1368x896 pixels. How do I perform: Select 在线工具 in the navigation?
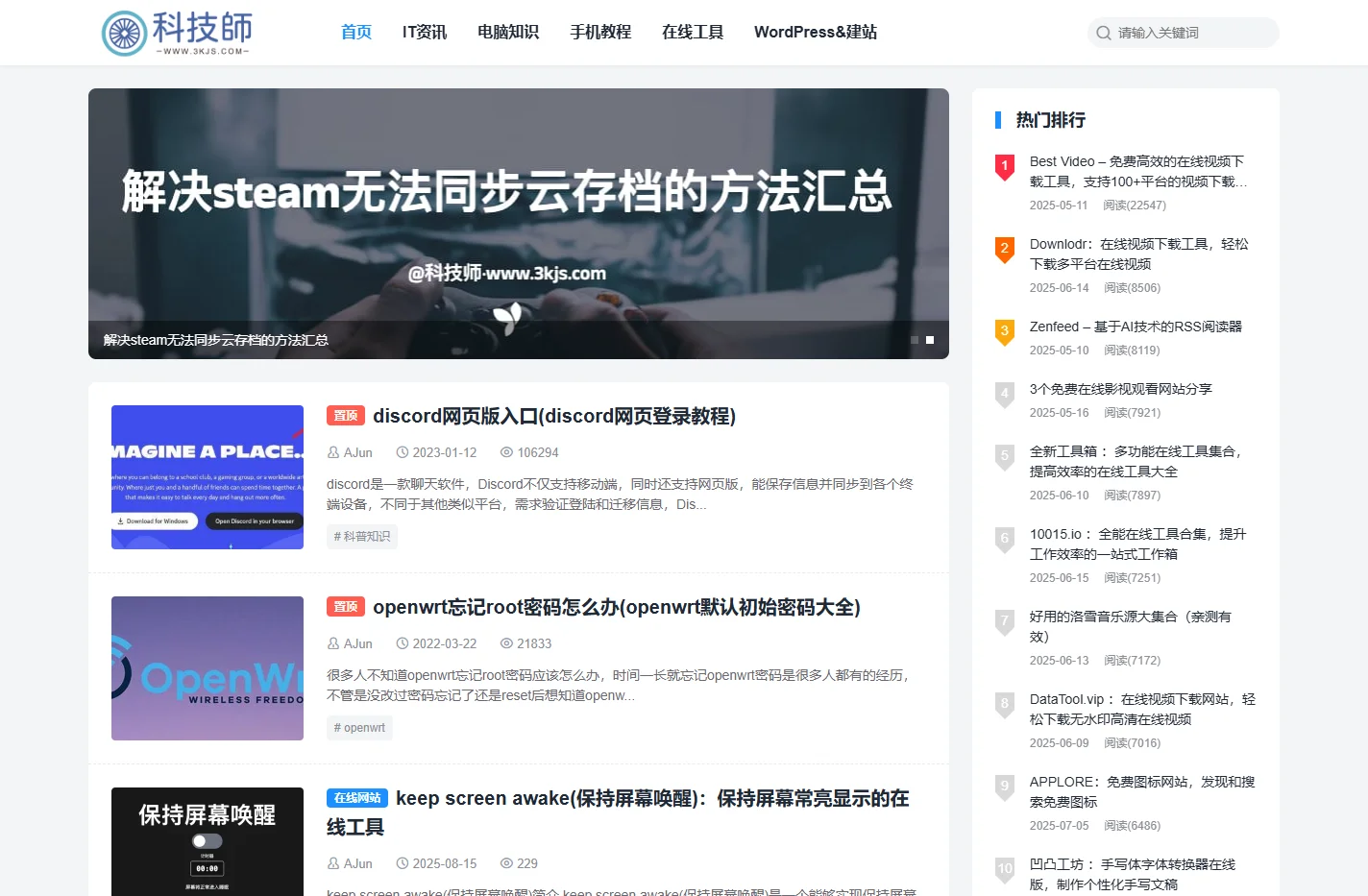(x=693, y=32)
